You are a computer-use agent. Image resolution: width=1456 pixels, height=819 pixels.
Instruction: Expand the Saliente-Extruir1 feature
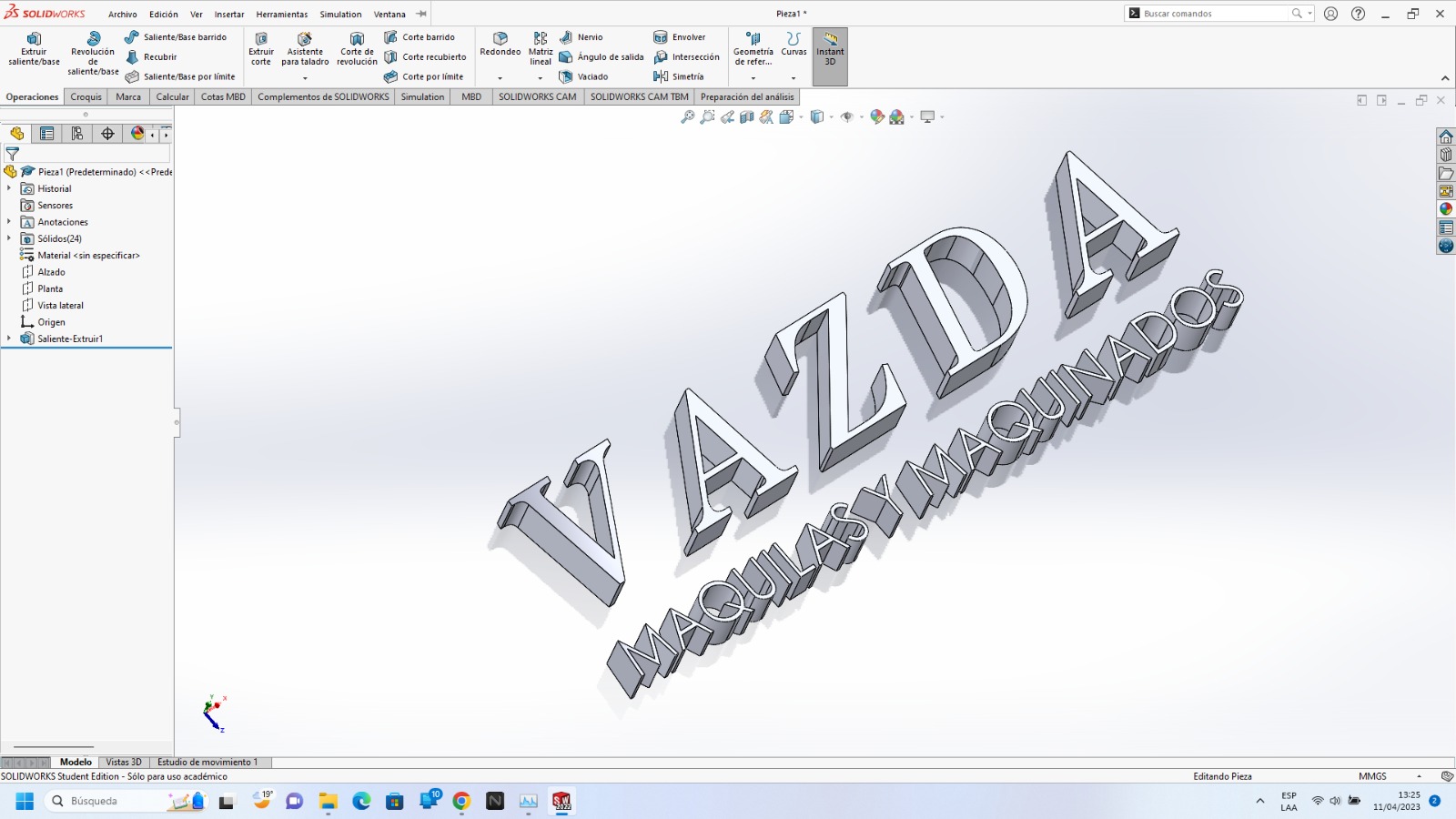(x=9, y=339)
